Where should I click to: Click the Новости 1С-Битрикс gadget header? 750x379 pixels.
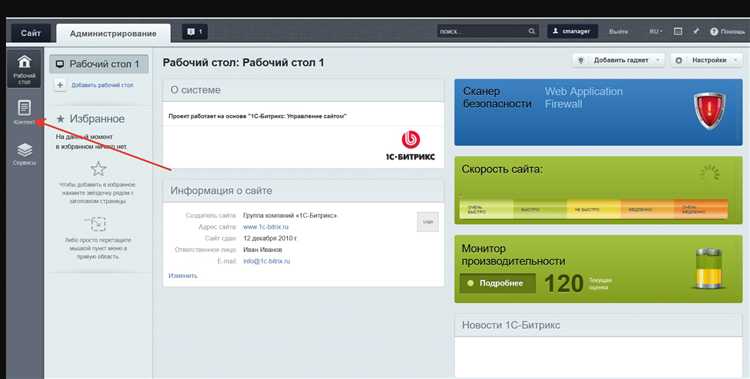click(598, 325)
